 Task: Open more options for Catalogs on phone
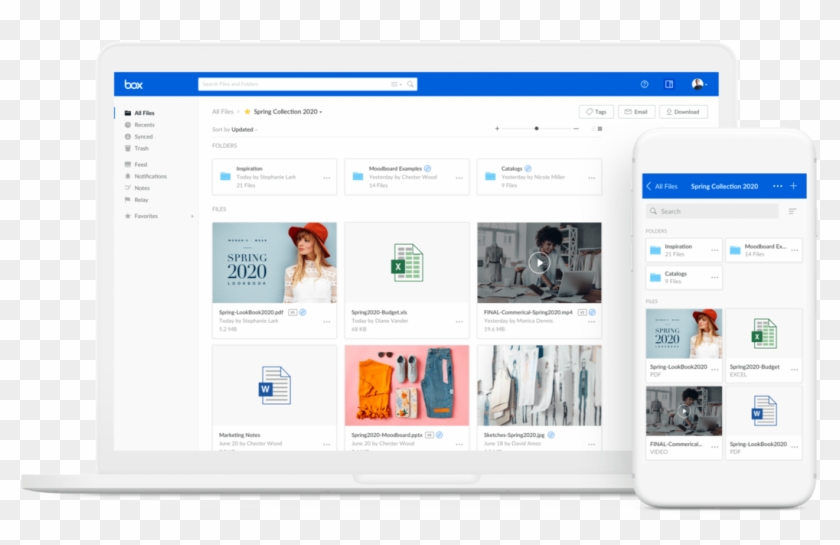715,278
